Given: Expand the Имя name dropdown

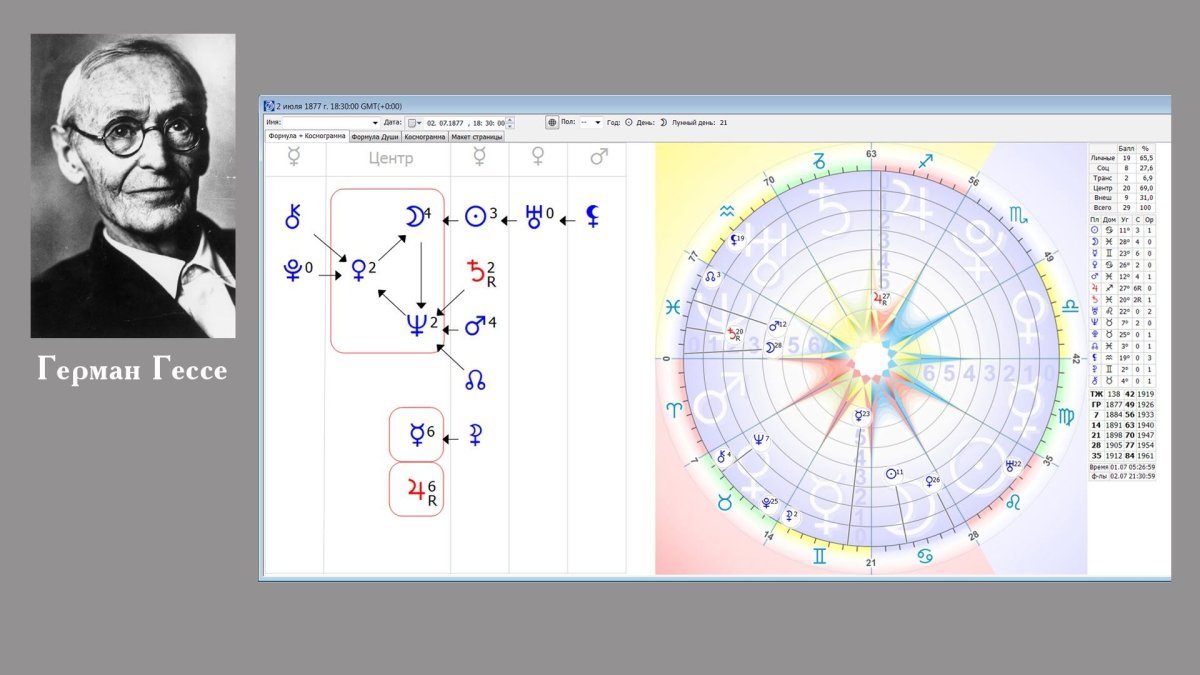Looking at the screenshot, I should click(375, 122).
